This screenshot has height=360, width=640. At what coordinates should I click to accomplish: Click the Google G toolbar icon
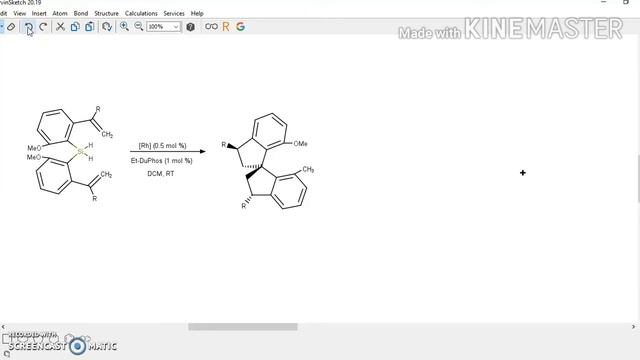point(240,27)
